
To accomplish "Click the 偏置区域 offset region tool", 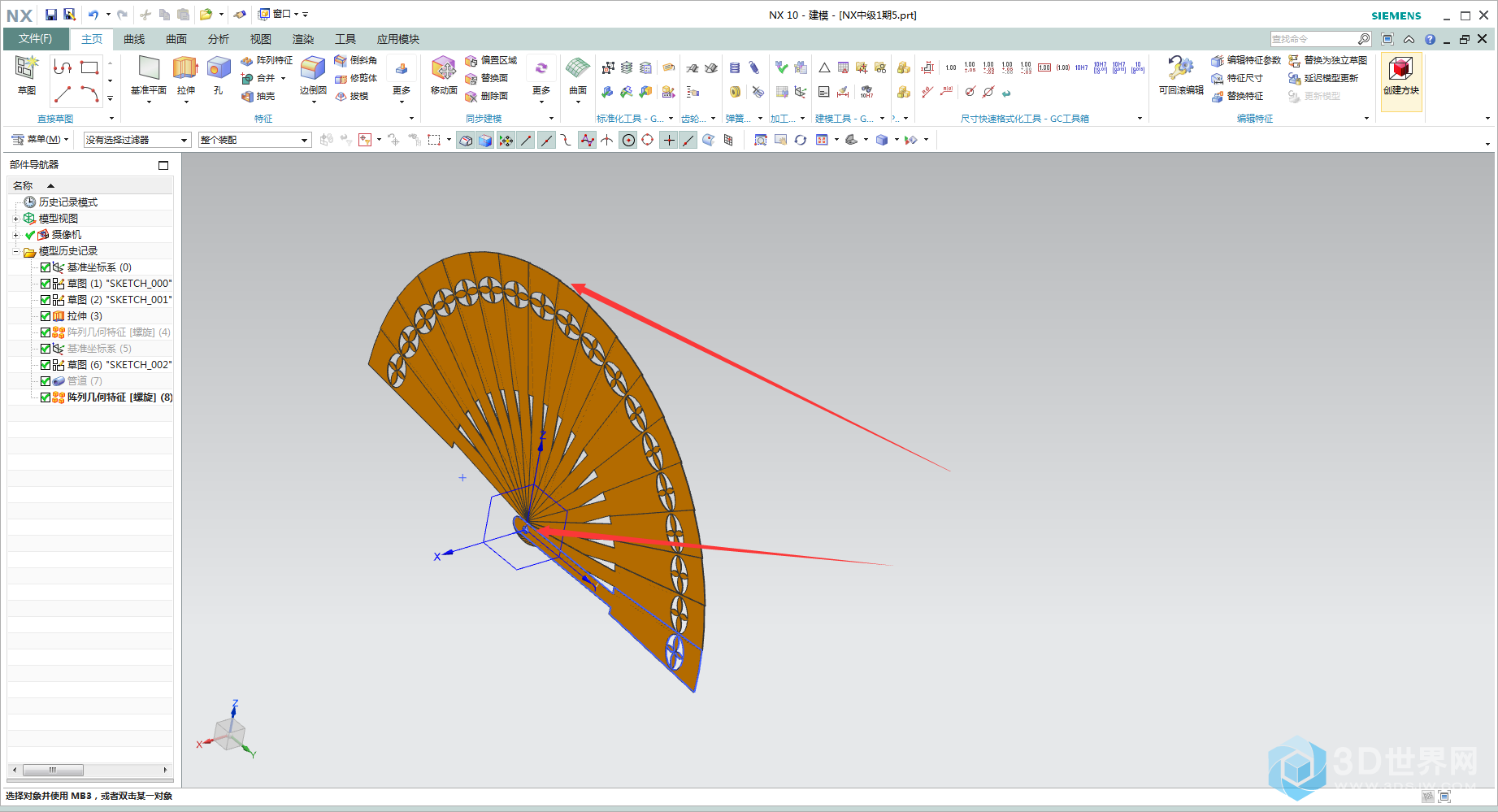I will pos(491,61).
